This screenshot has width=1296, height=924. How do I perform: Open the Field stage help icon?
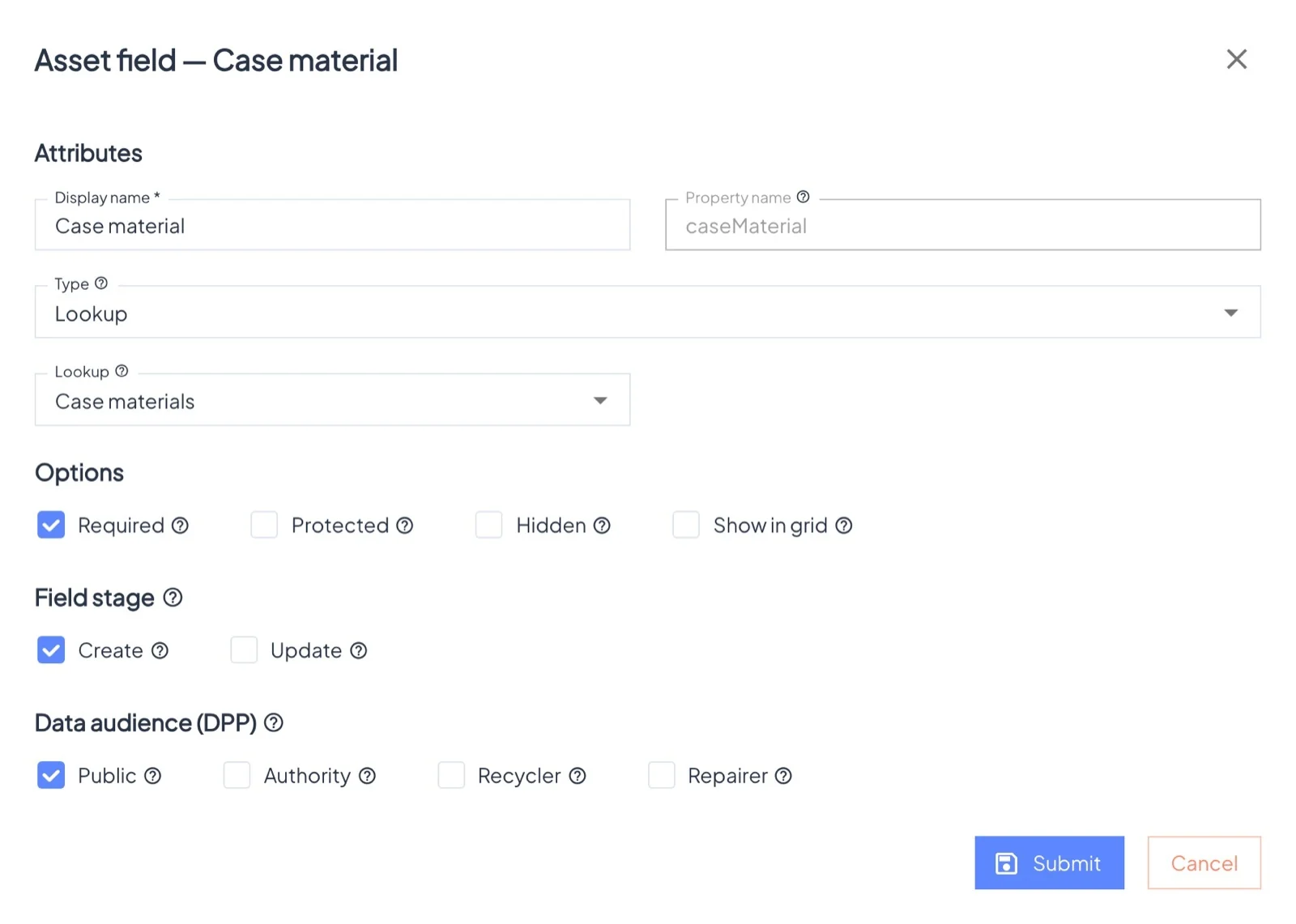[x=173, y=598]
